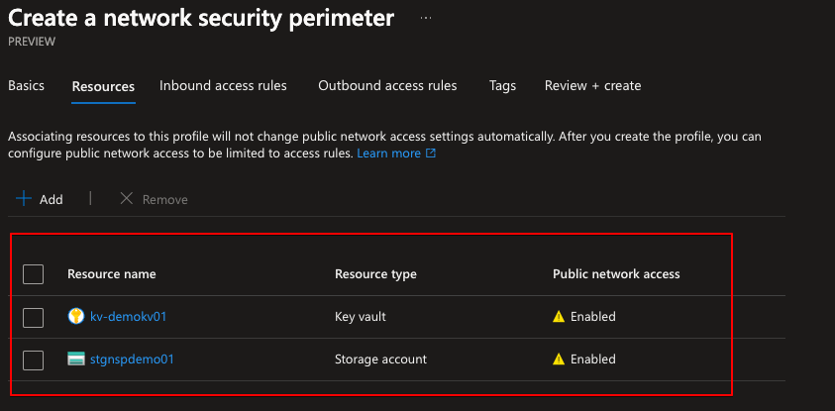
Task: Toggle the select-all header checkbox
Action: point(33,274)
